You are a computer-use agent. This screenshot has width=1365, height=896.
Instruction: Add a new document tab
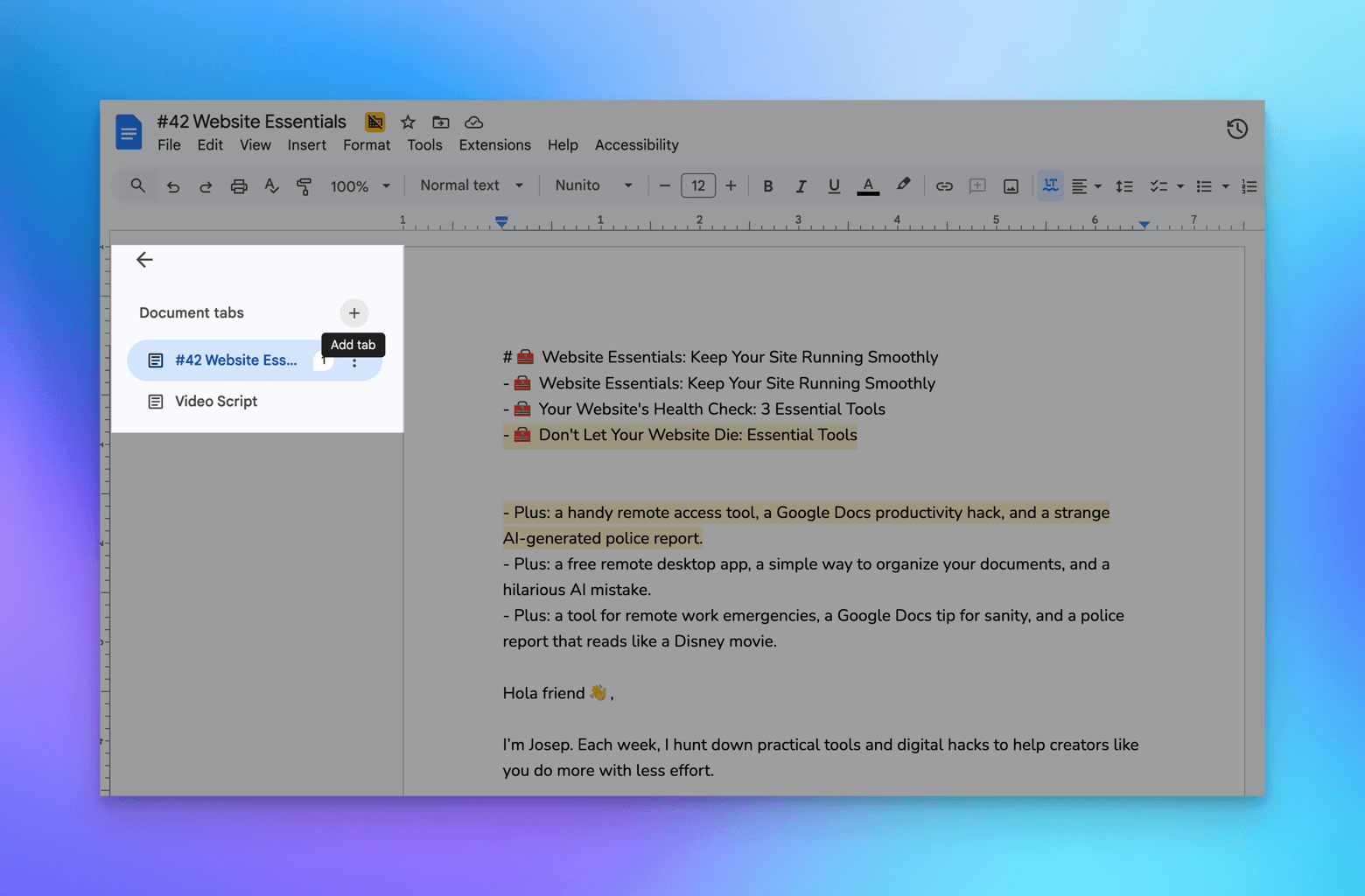(353, 312)
